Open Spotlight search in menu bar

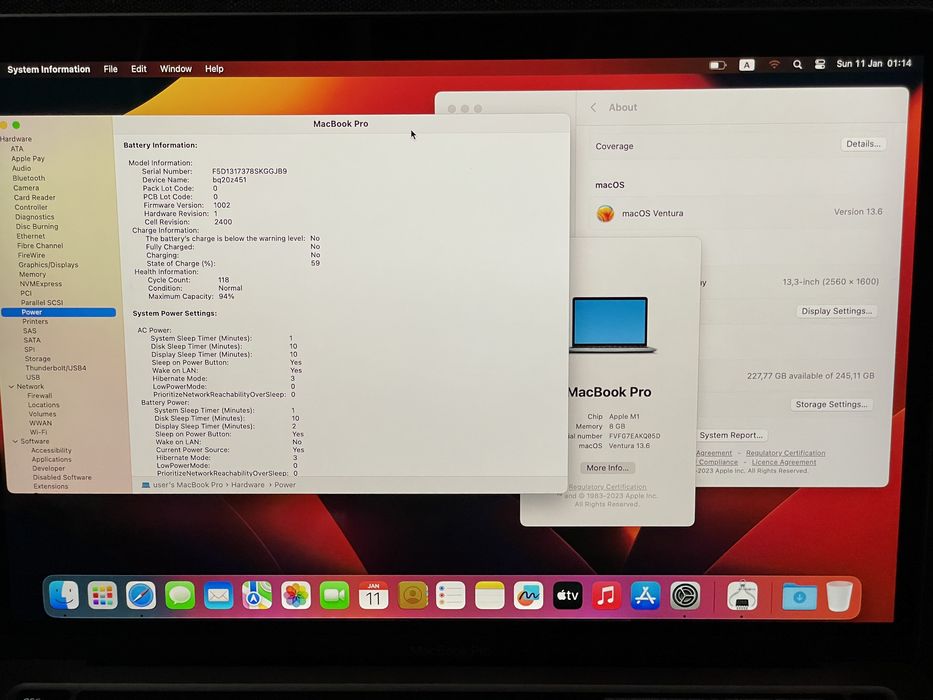pos(797,64)
